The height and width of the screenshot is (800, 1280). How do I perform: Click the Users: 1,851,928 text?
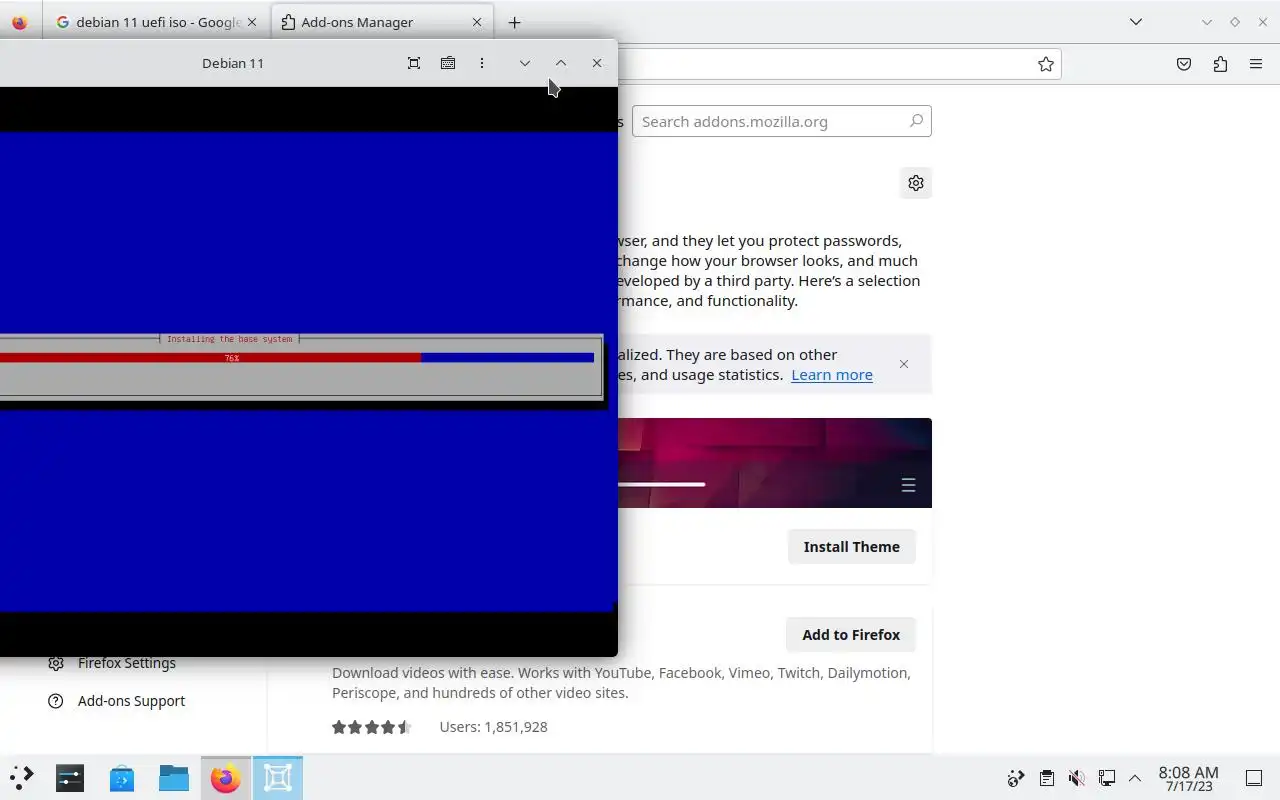tap(493, 727)
